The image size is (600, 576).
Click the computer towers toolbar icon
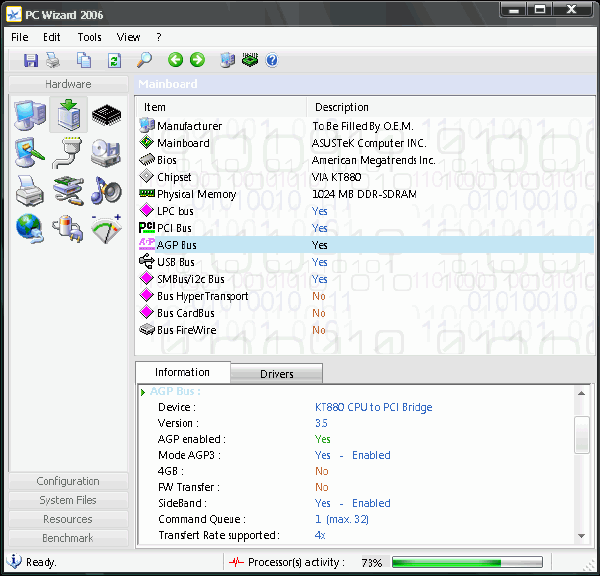[x=228, y=60]
